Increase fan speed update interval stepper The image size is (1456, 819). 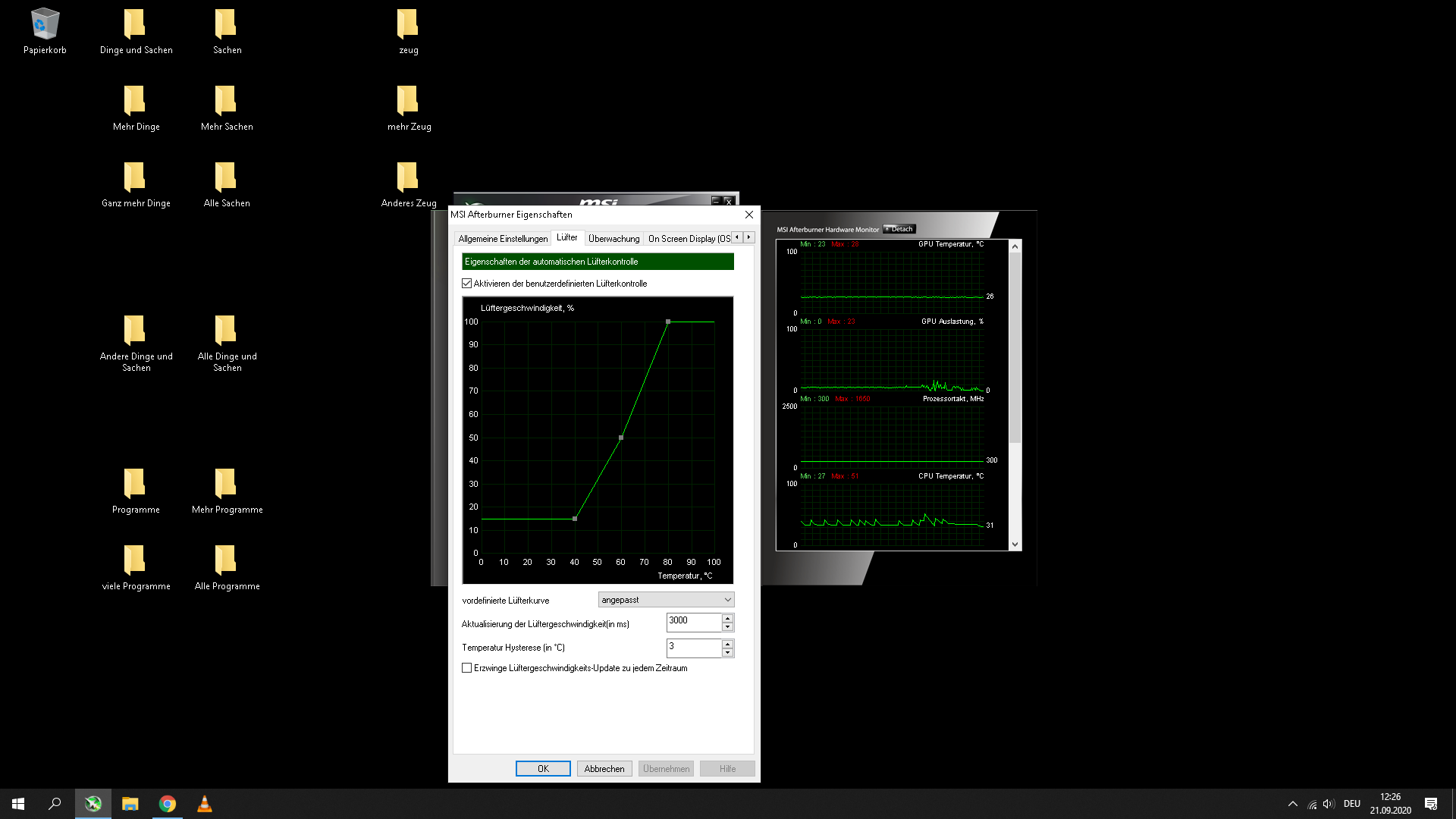point(727,618)
